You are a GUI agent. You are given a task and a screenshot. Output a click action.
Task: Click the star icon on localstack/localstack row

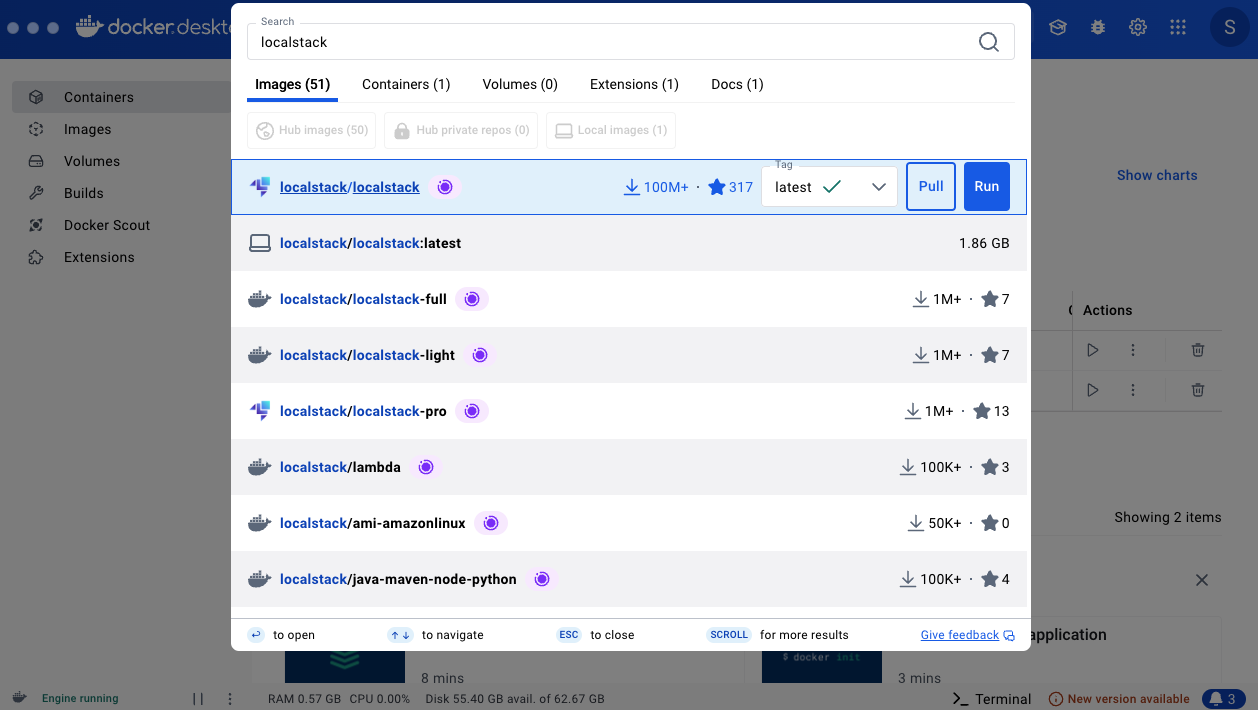(716, 187)
